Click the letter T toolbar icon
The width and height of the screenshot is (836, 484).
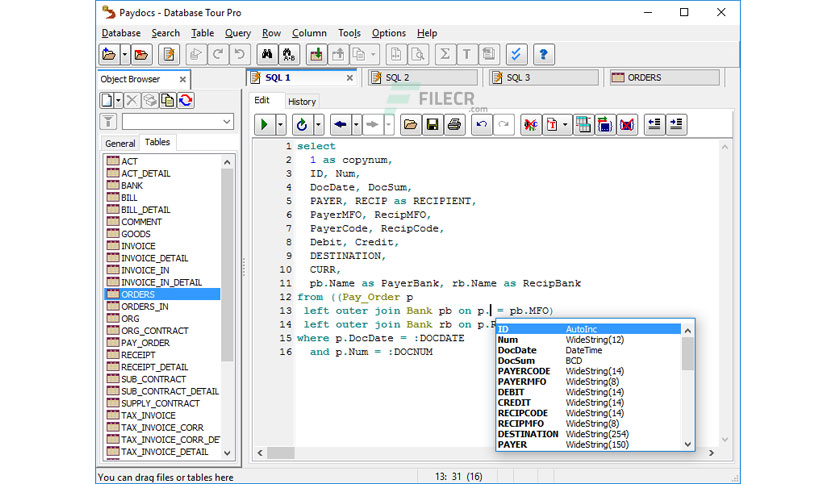click(467, 54)
